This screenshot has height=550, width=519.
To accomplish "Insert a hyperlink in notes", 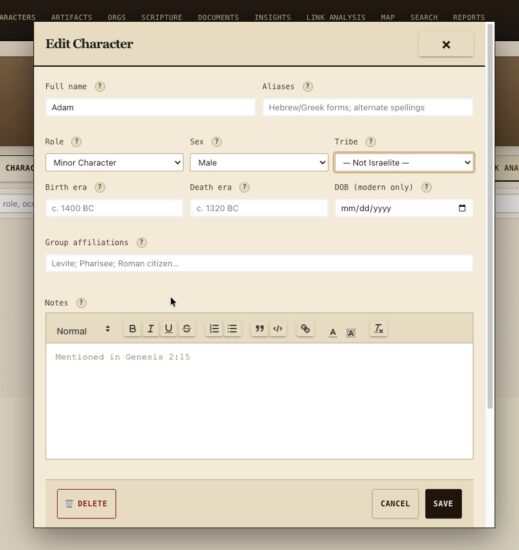I will tap(305, 329).
